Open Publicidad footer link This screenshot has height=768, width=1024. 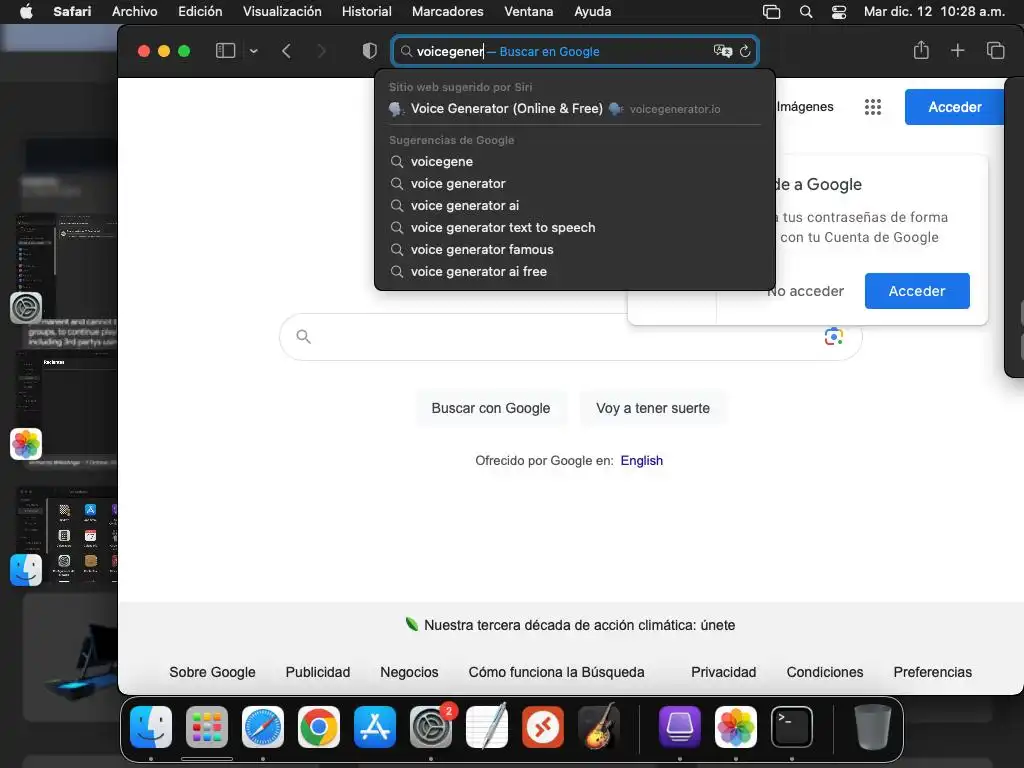(317, 672)
